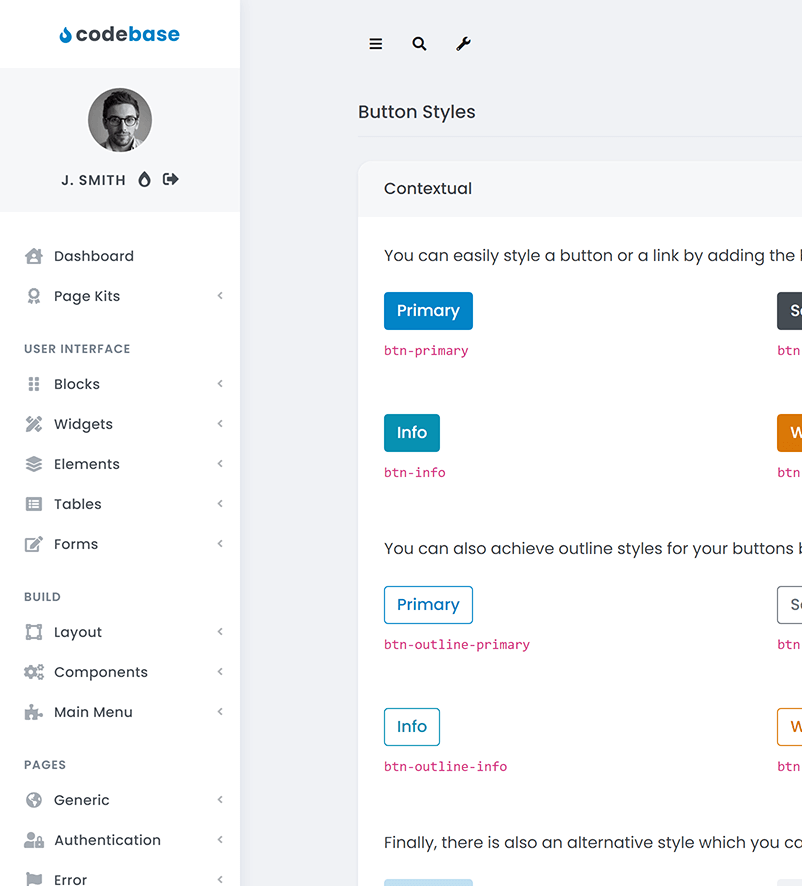
Task: Toggle the sidebar with the hamburger icon
Action: coord(375,44)
